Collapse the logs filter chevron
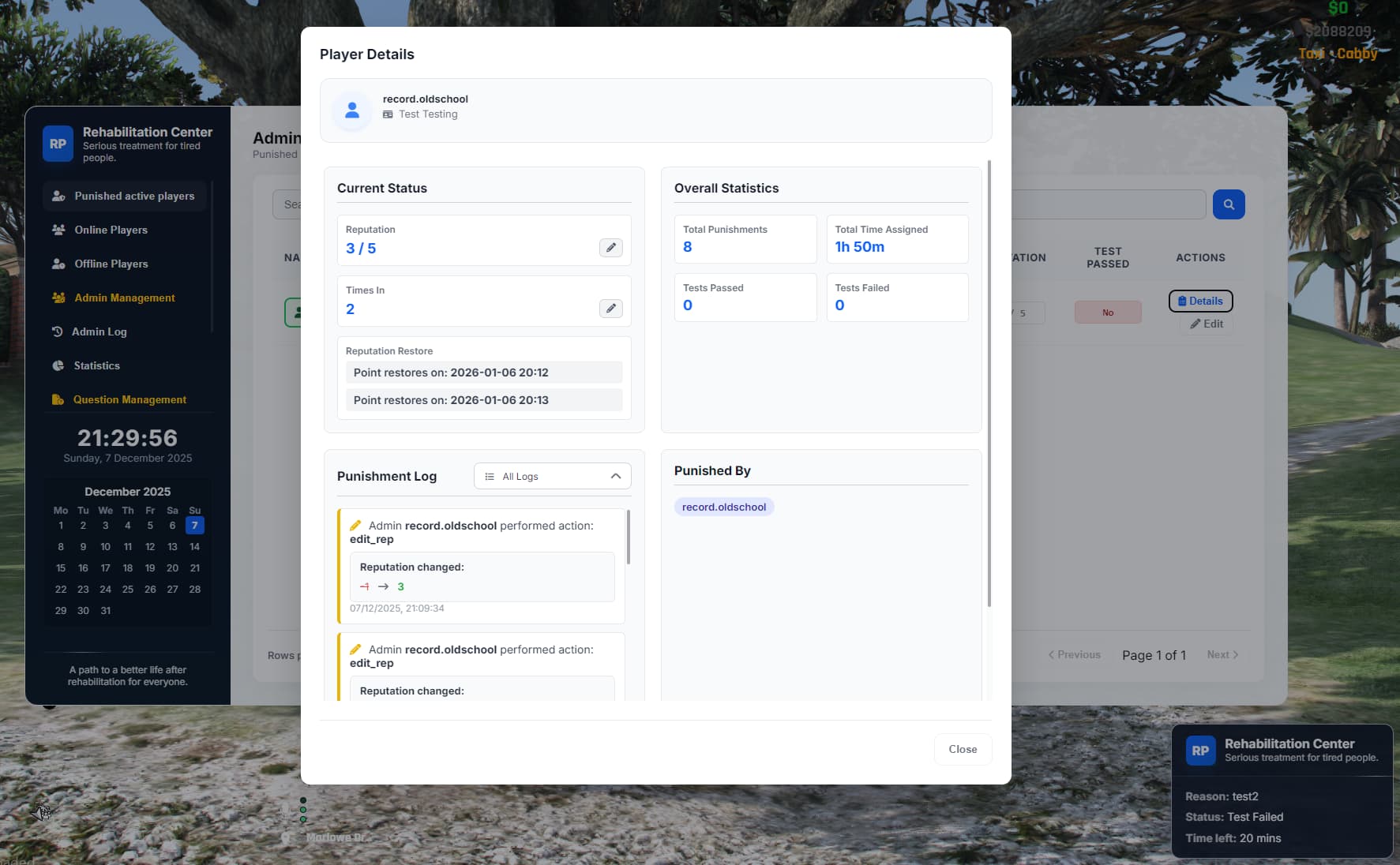The image size is (1400, 865). coord(616,476)
